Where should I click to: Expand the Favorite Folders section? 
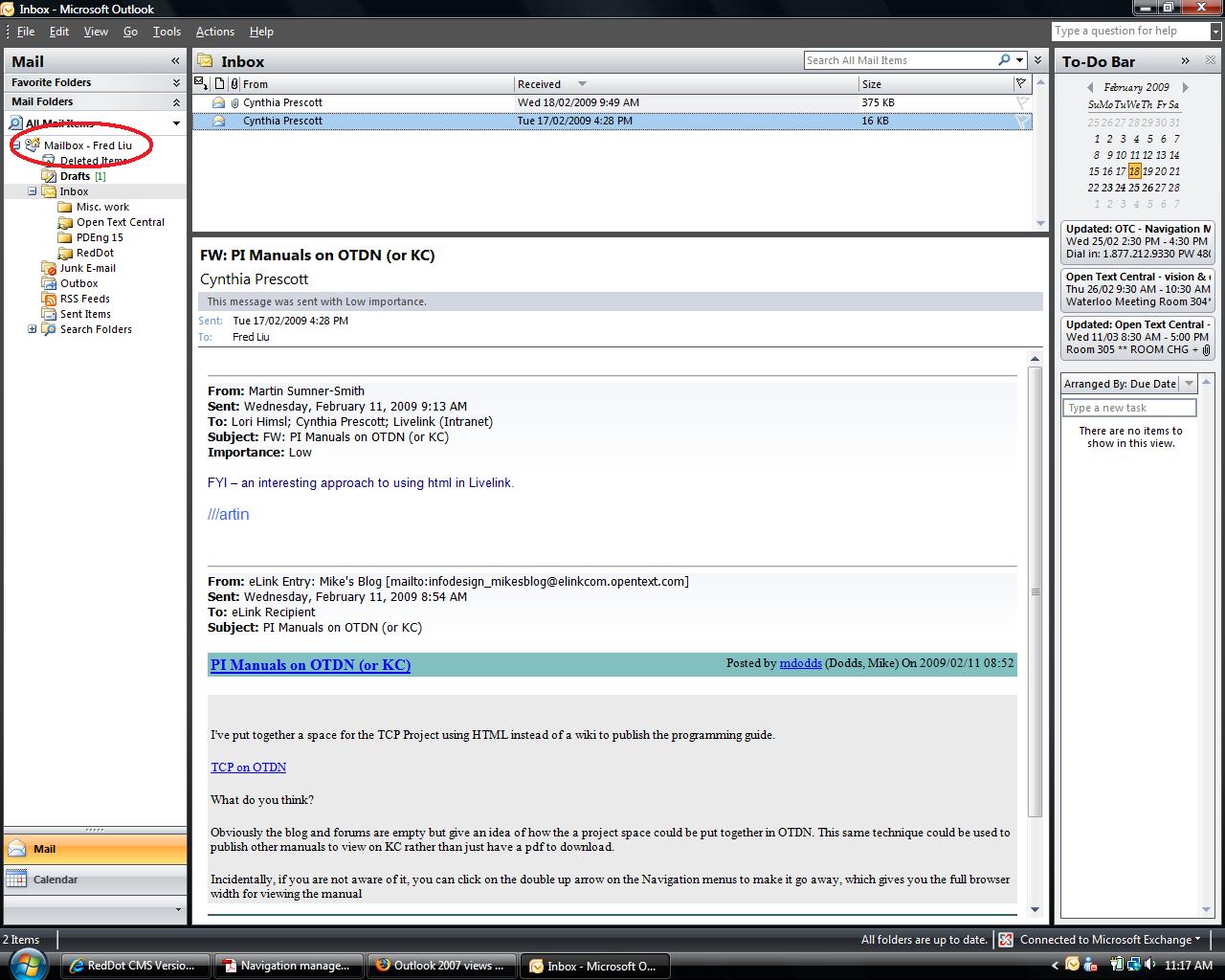point(176,83)
